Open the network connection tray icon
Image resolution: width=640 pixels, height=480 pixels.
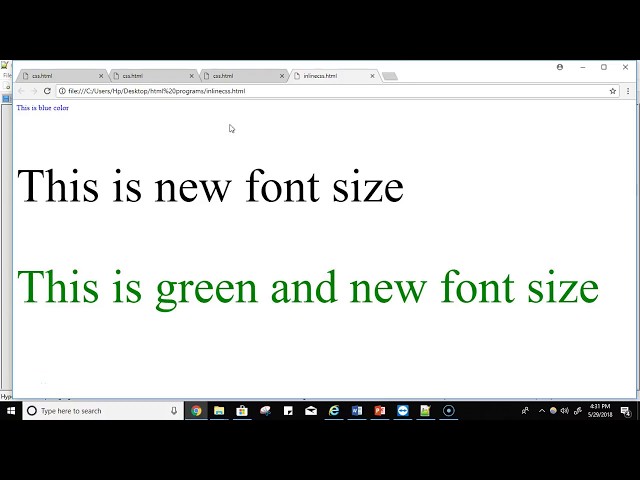578,411
